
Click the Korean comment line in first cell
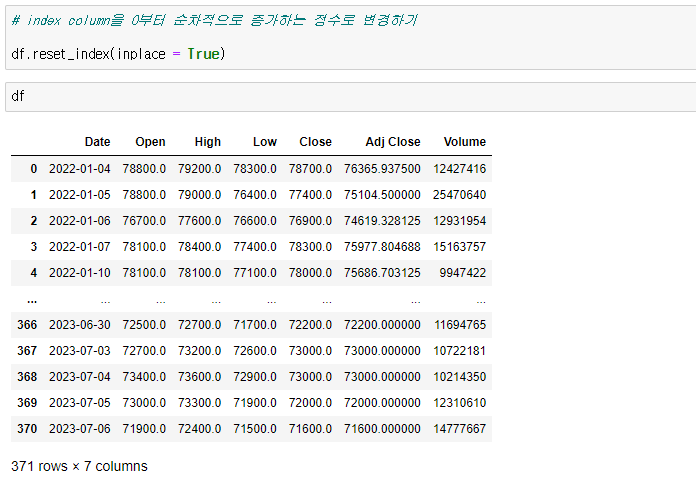[214, 20]
